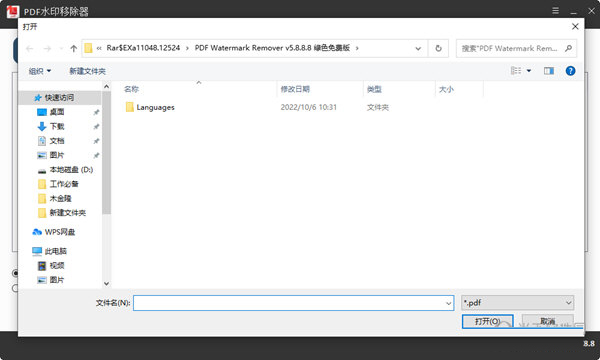
Task: Select 此电脑 in sidebar
Action: (55, 251)
